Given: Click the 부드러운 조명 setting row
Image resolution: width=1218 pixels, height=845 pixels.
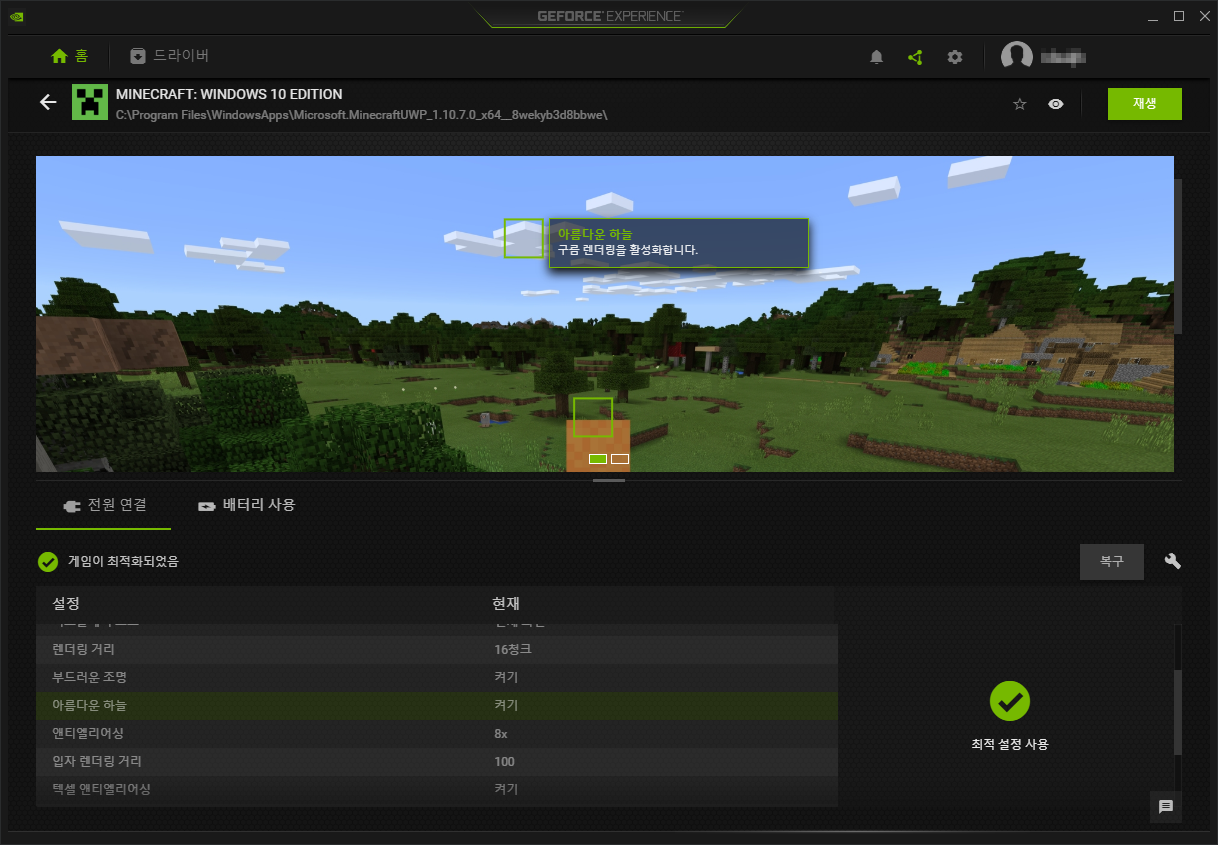Looking at the screenshot, I should click(x=436, y=677).
